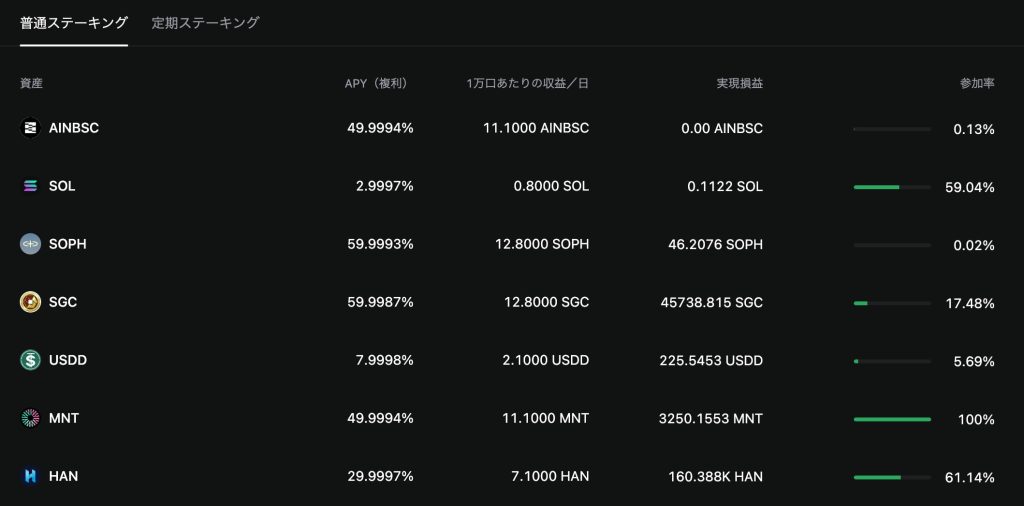Open the USDD green coin icon

click(x=31, y=360)
